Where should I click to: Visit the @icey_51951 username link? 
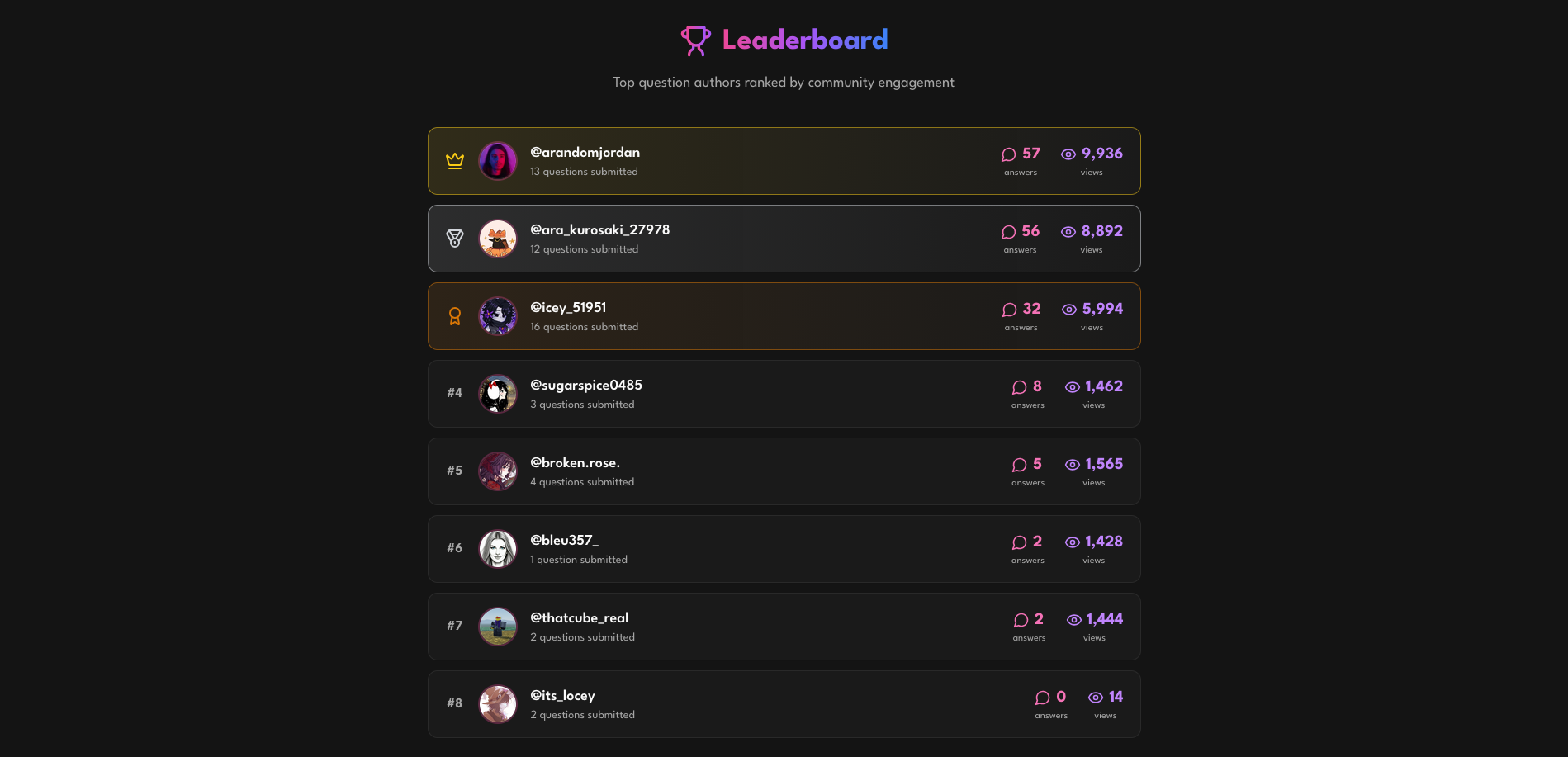coord(568,307)
